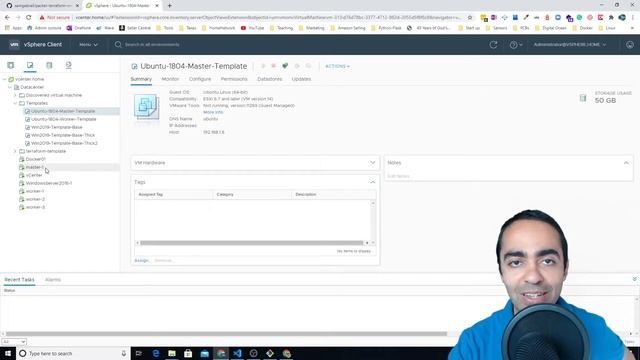Select the Docker01 virtual machine
This screenshot has height=360, width=640.
point(36,159)
